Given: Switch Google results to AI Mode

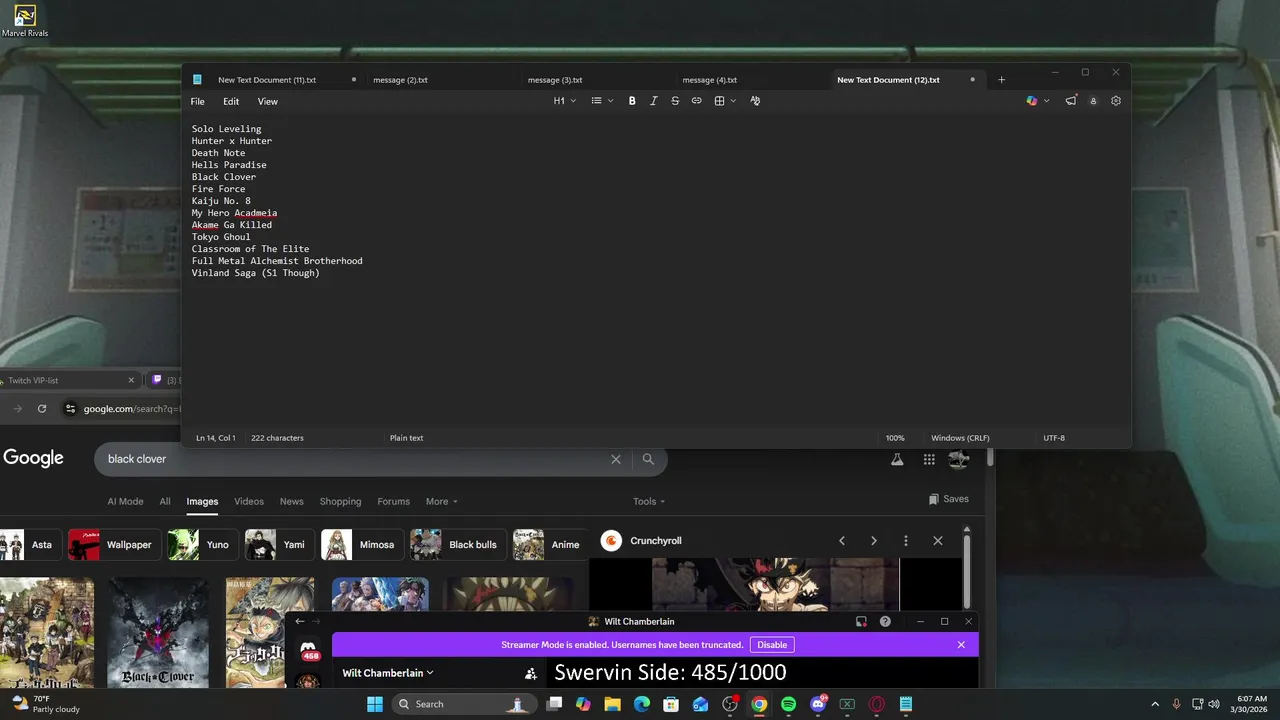Looking at the screenshot, I should (125, 502).
